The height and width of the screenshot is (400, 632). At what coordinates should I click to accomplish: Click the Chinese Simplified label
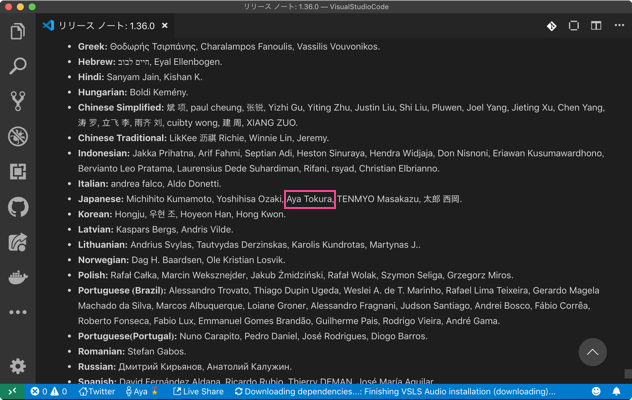tap(121, 108)
